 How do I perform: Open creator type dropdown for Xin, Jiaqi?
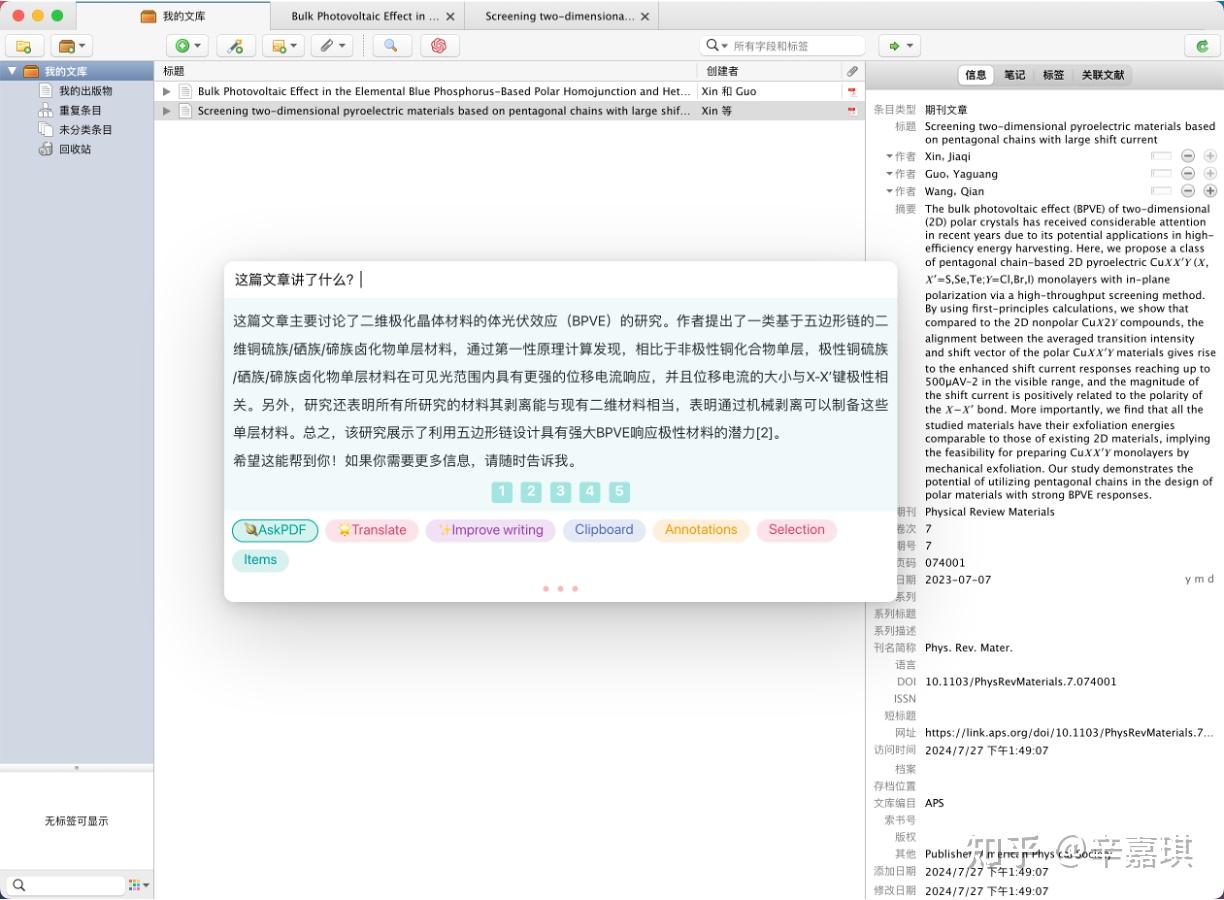[900, 156]
